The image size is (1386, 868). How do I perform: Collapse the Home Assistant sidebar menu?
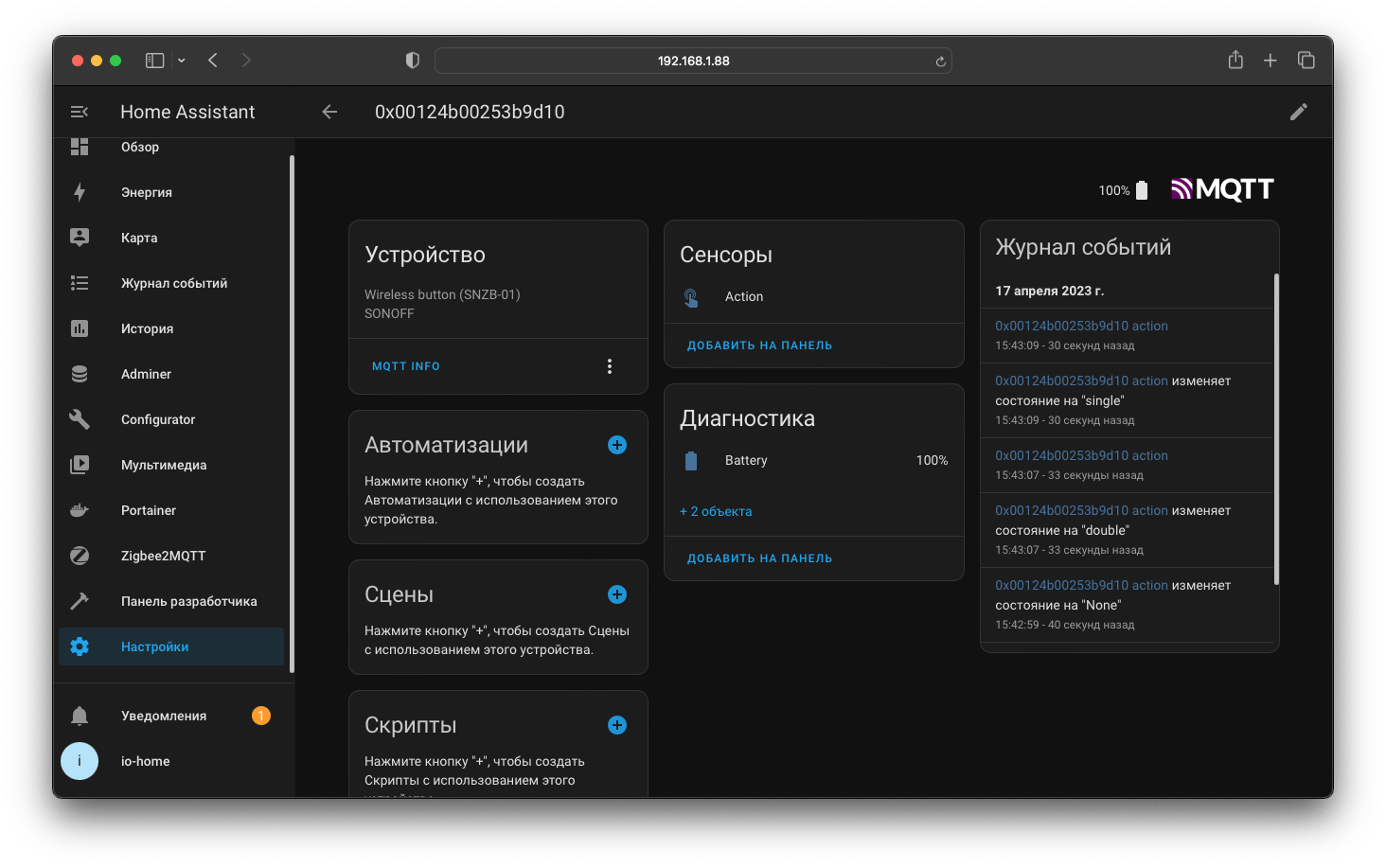click(x=80, y=112)
